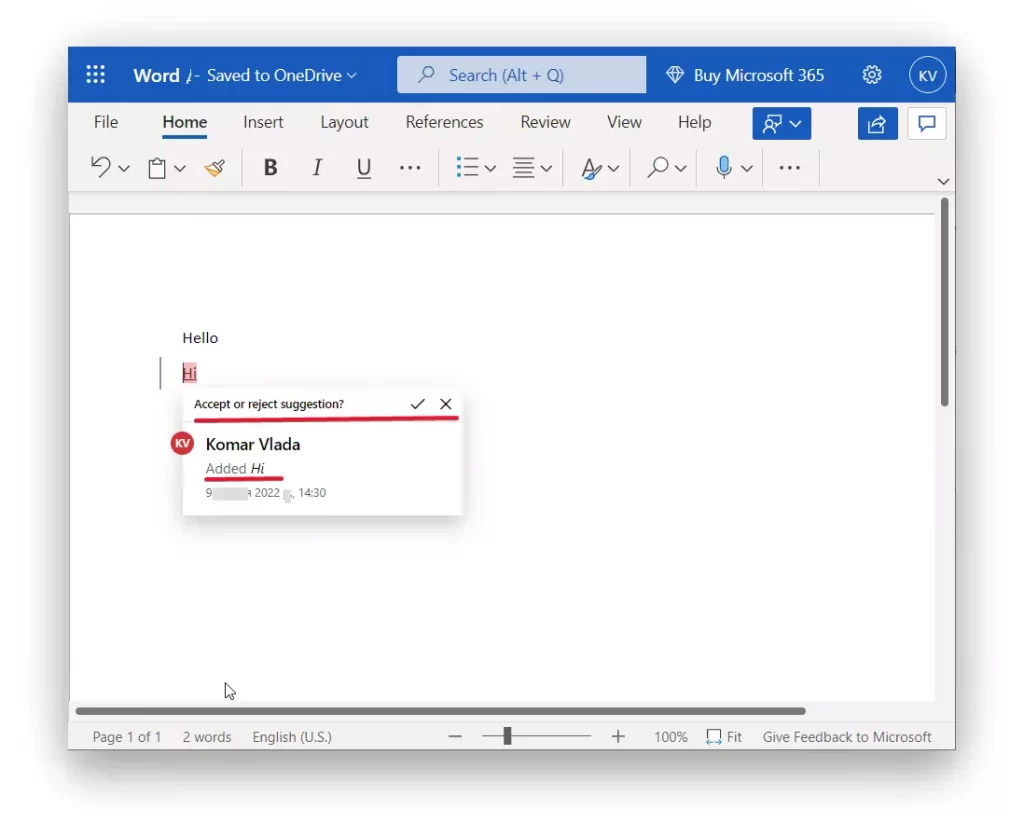The image size is (1024, 837).
Task: Click the Komar Vlada author name
Action: tap(253, 444)
